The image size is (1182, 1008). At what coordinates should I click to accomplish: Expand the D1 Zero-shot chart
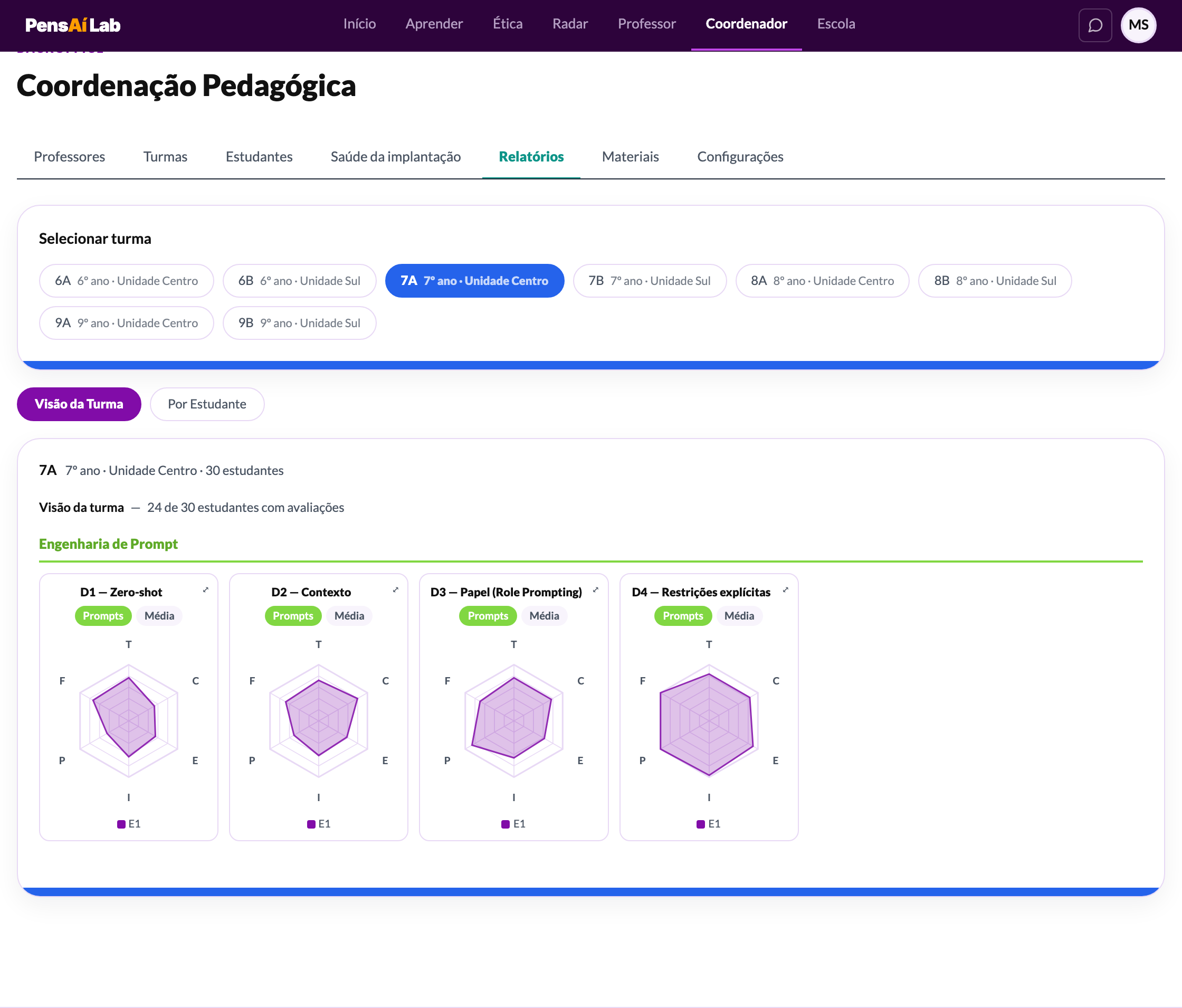[x=205, y=590]
